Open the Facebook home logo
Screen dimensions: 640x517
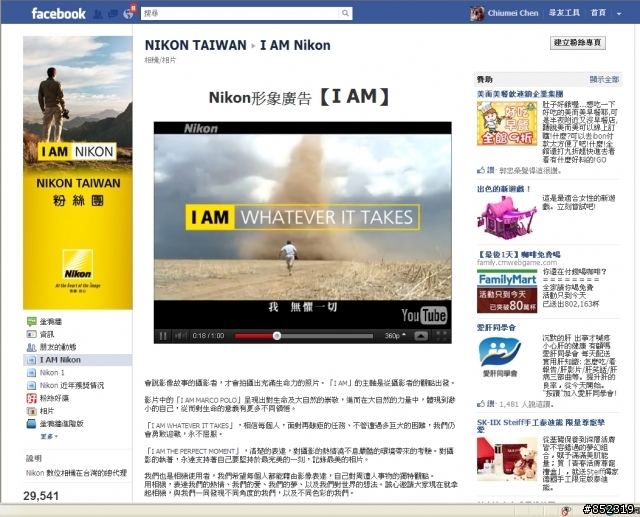[58, 13]
